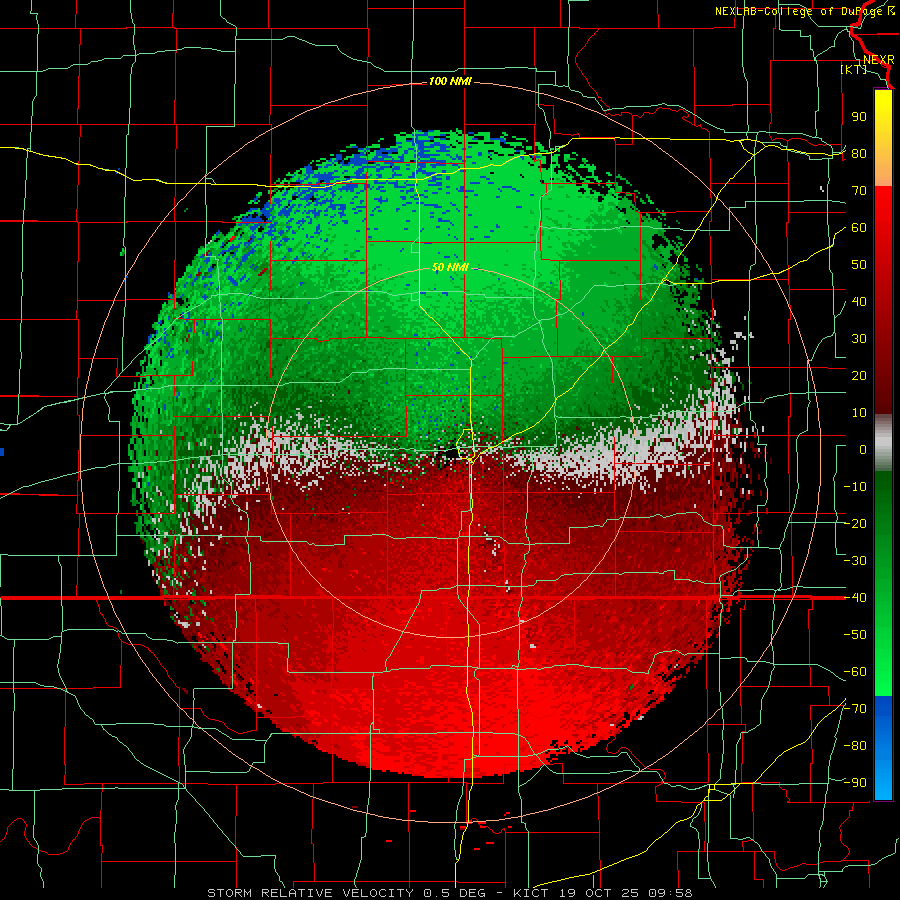Image resolution: width=900 pixels, height=900 pixels.
Task: Click the 30 value on velocity scale
Action: [x=859, y=339]
